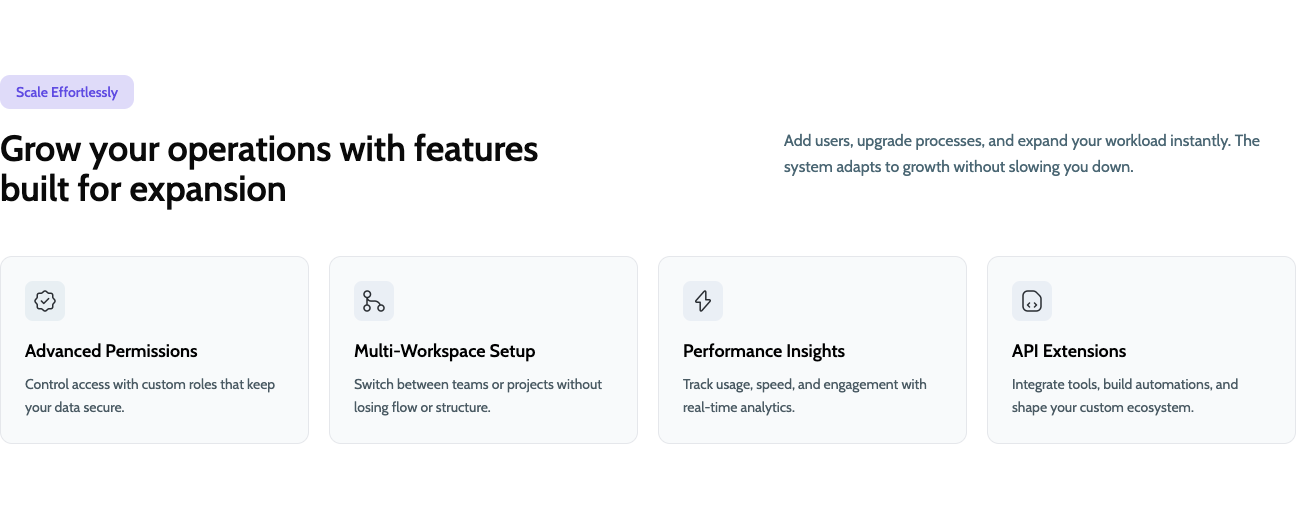The width and height of the screenshot is (1296, 524).
Task: Open the Multi-Workspace Setup title
Action: tap(444, 351)
